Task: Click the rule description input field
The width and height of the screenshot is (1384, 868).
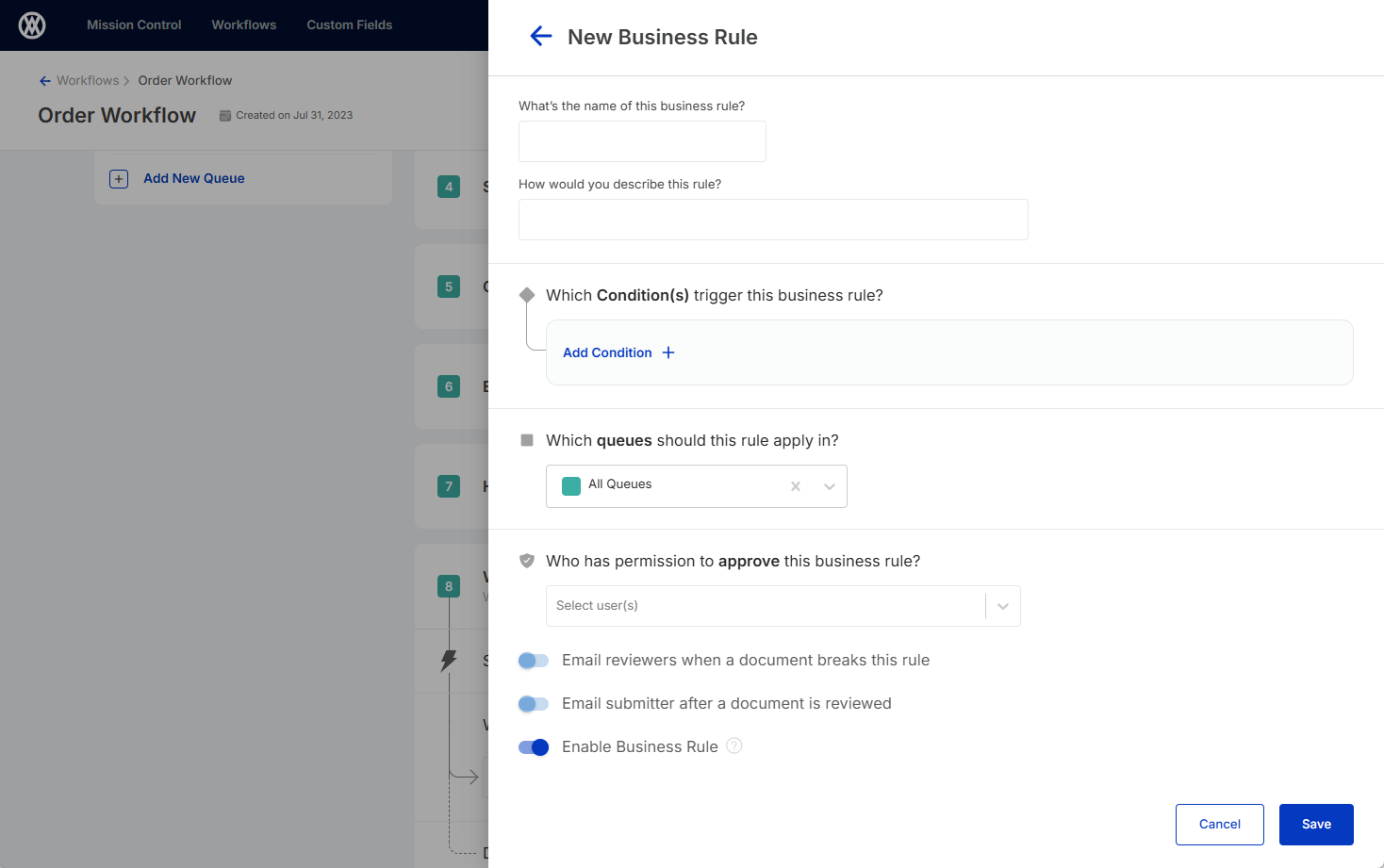Action: point(773,220)
